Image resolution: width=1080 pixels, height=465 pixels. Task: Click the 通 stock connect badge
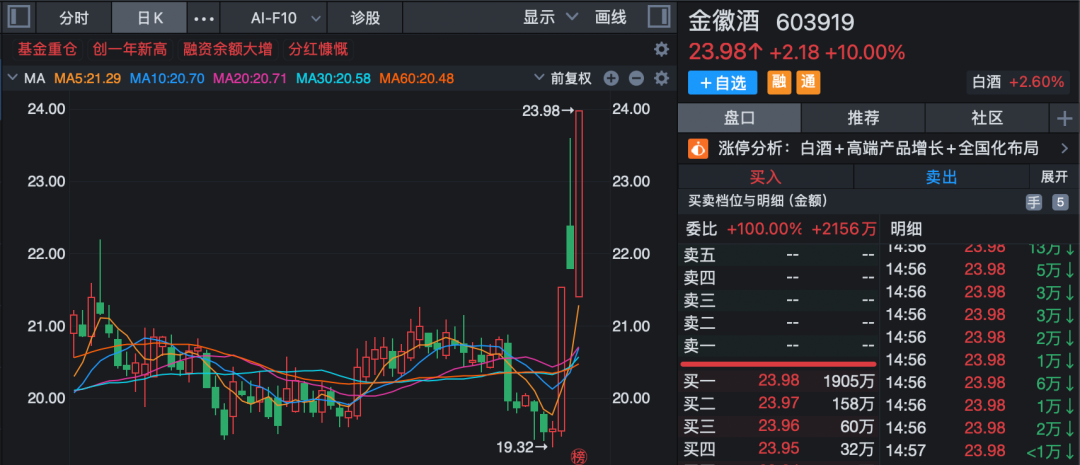point(808,83)
